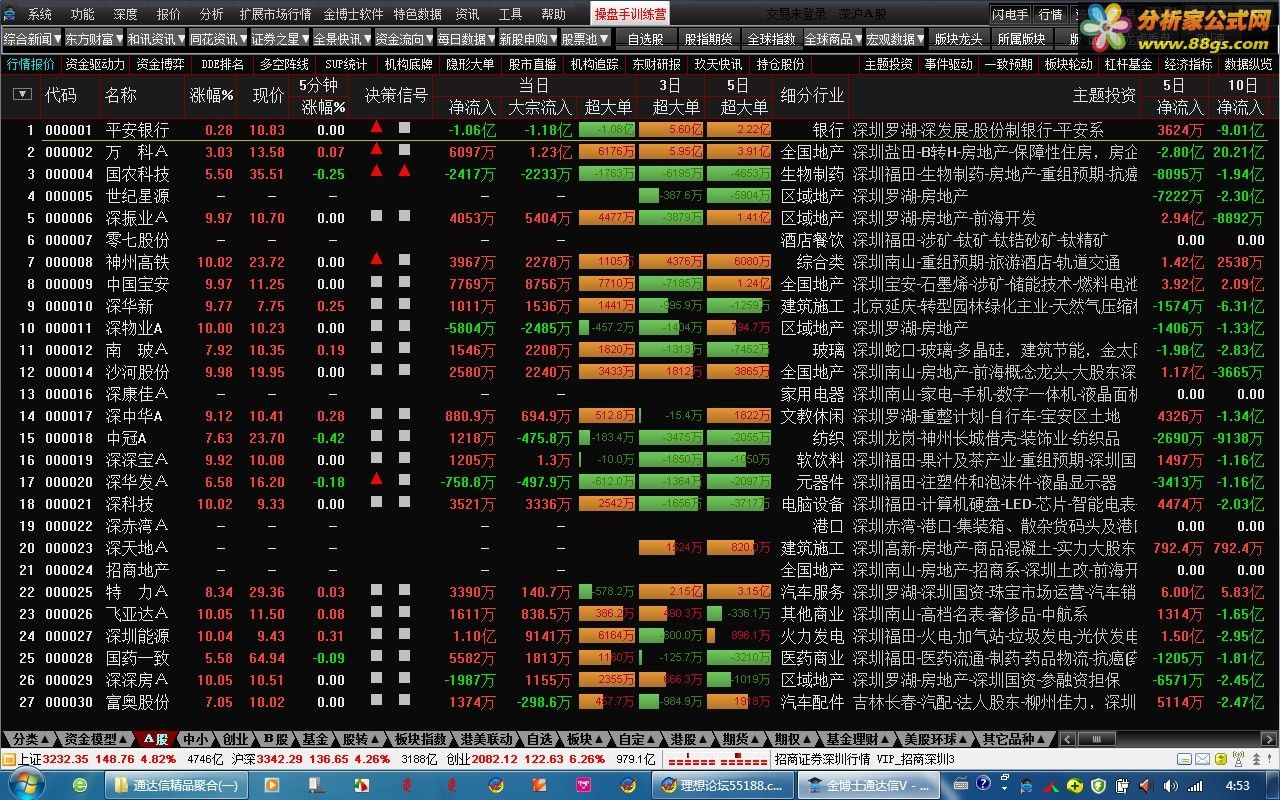Switch to the 隐形大单 tab

click(x=470, y=64)
